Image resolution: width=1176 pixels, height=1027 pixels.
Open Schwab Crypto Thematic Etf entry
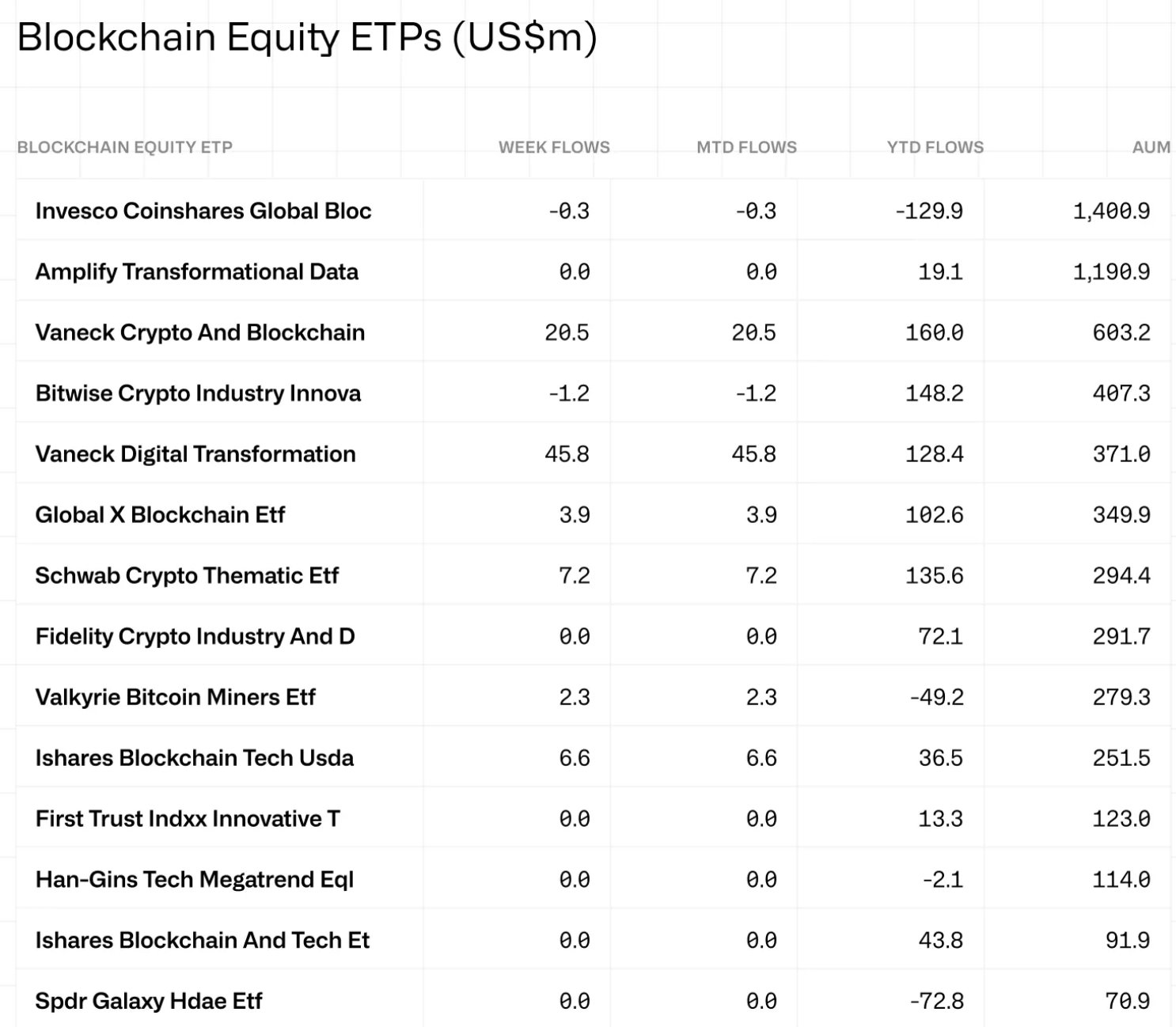tap(187, 576)
